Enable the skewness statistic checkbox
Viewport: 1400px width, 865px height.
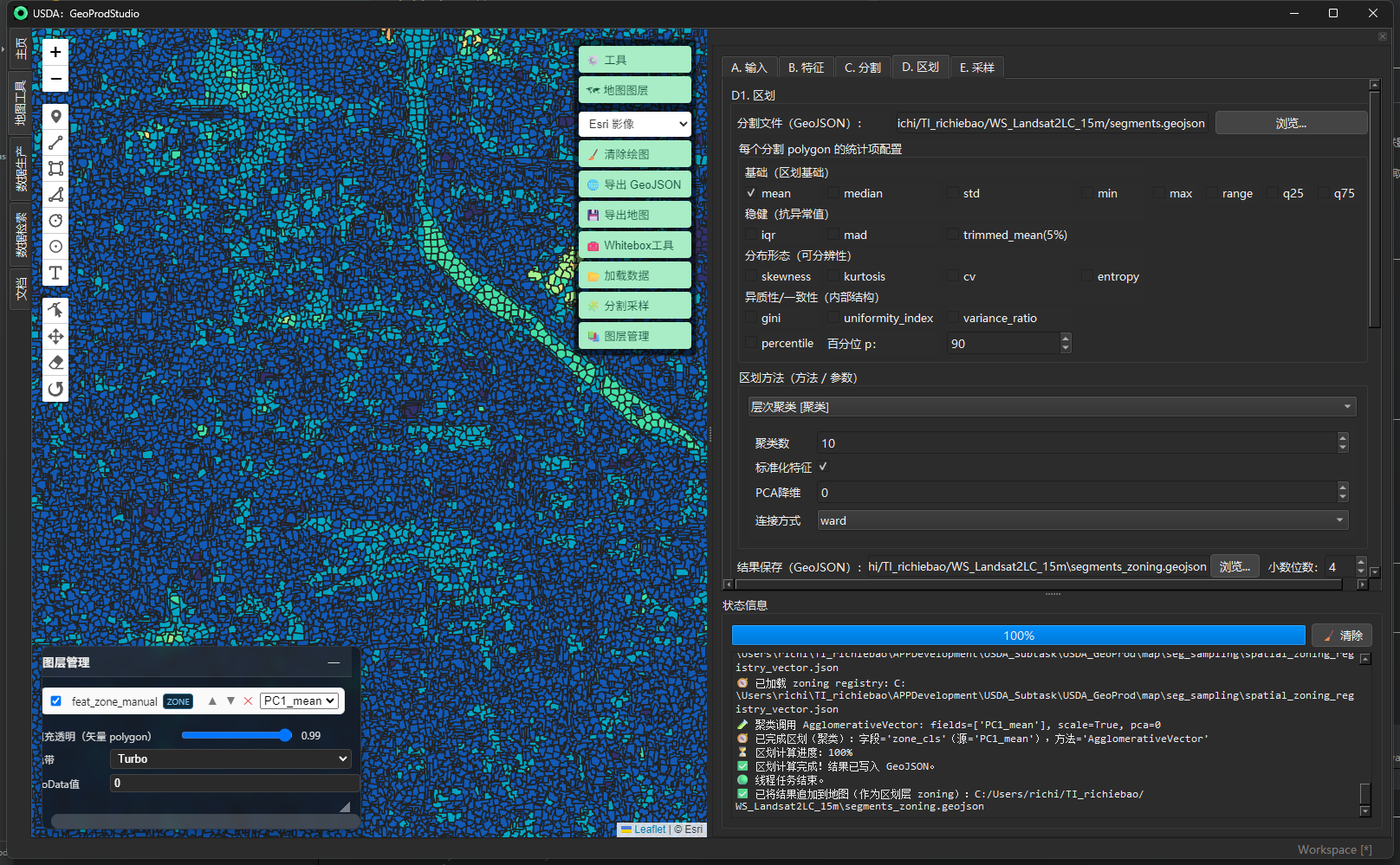(750, 275)
